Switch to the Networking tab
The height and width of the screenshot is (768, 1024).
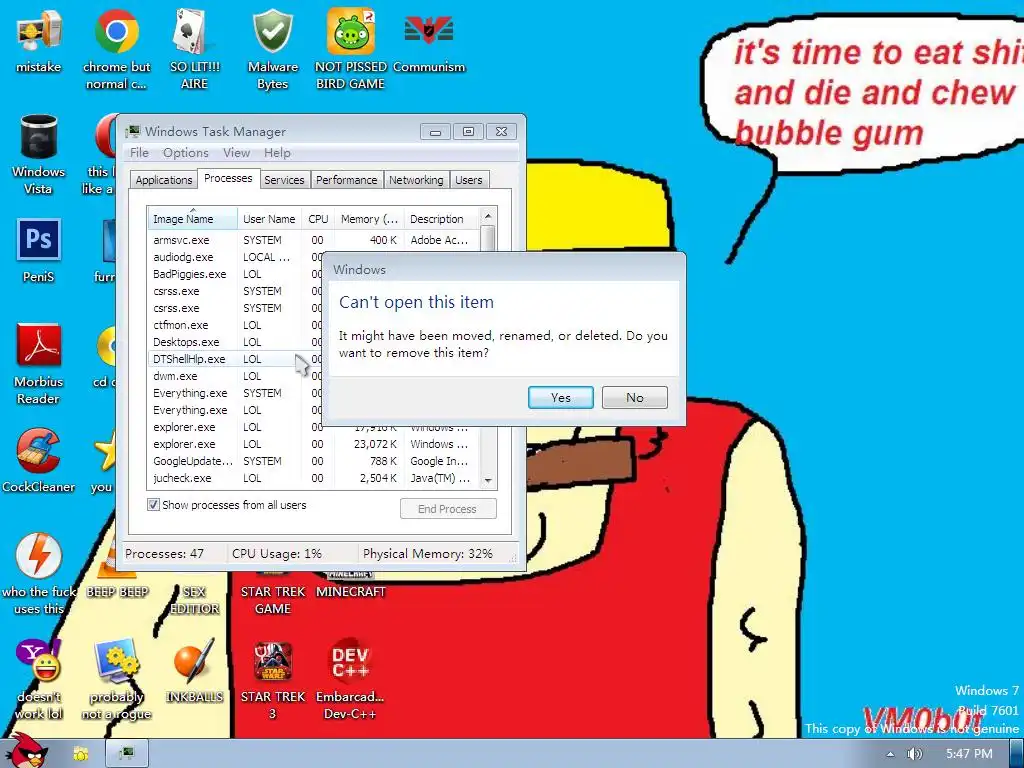click(416, 180)
